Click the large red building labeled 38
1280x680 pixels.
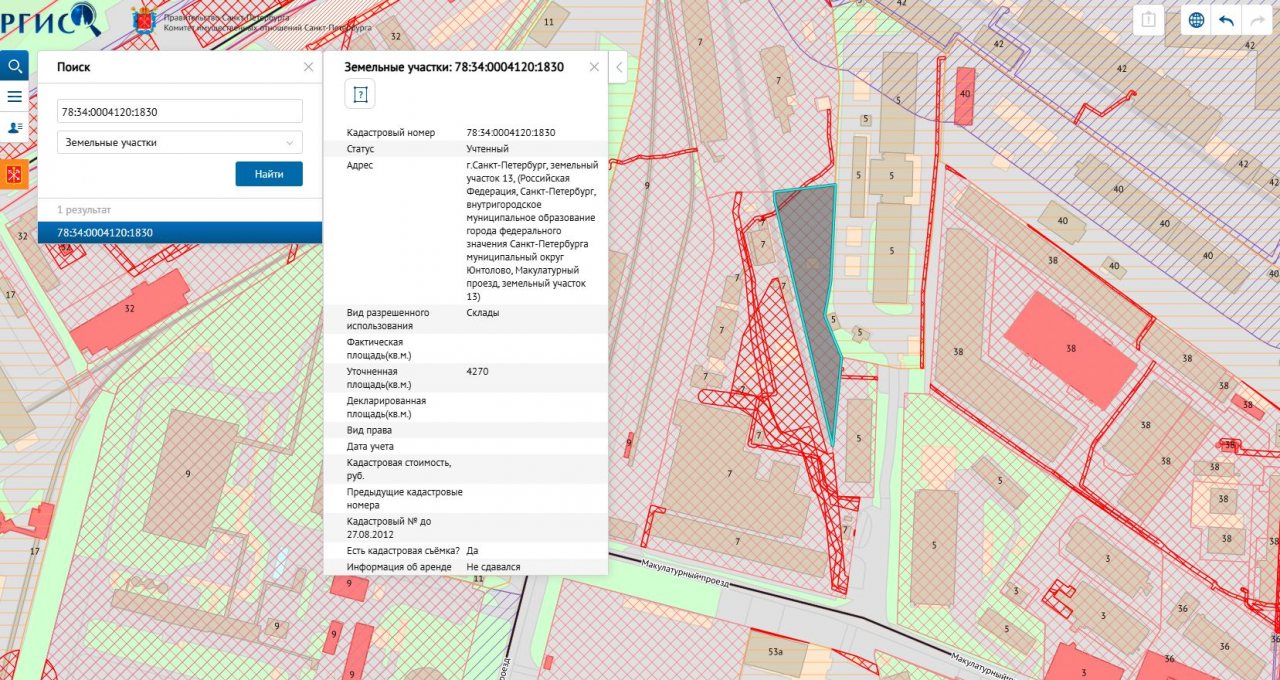point(1071,349)
